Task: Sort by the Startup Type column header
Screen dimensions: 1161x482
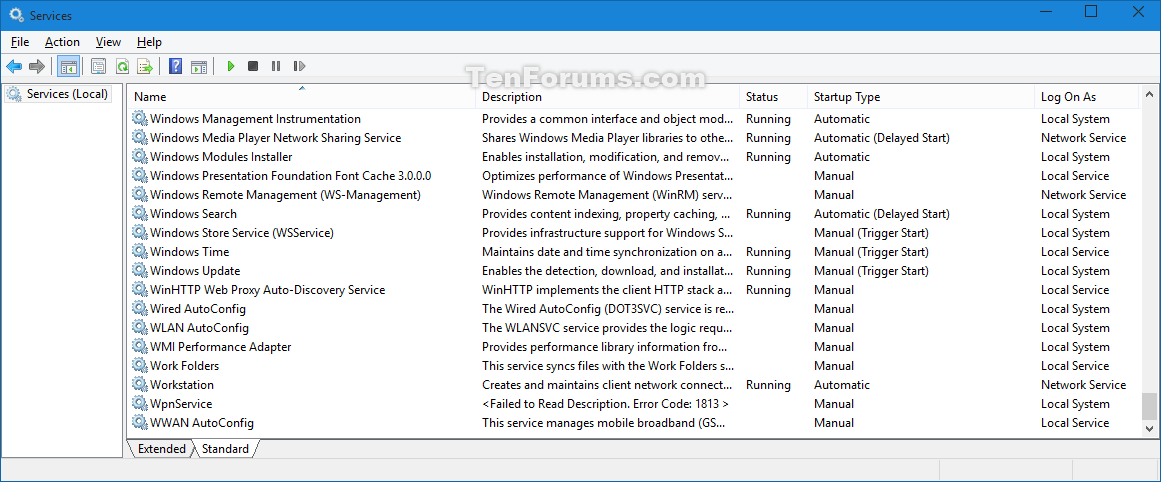Action: [920, 97]
